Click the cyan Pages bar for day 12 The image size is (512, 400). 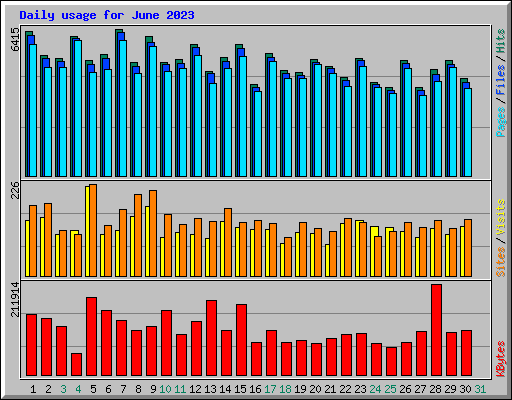pos(198,116)
